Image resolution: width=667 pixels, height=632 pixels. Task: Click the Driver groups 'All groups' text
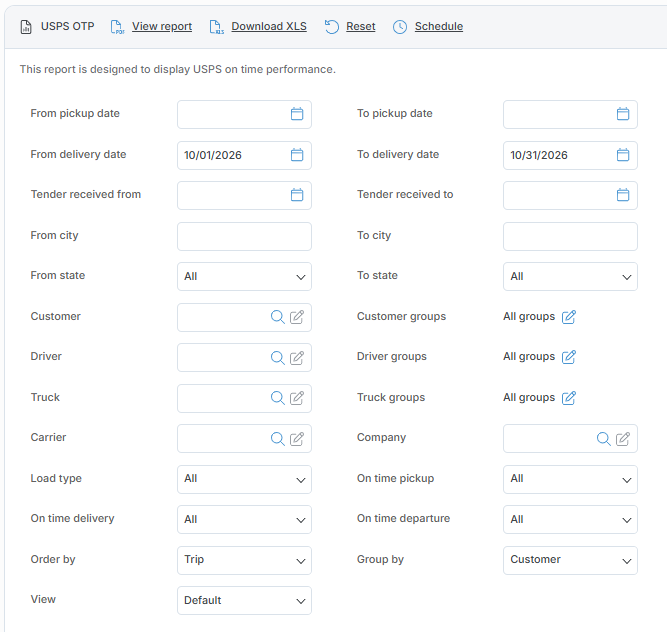tap(529, 356)
